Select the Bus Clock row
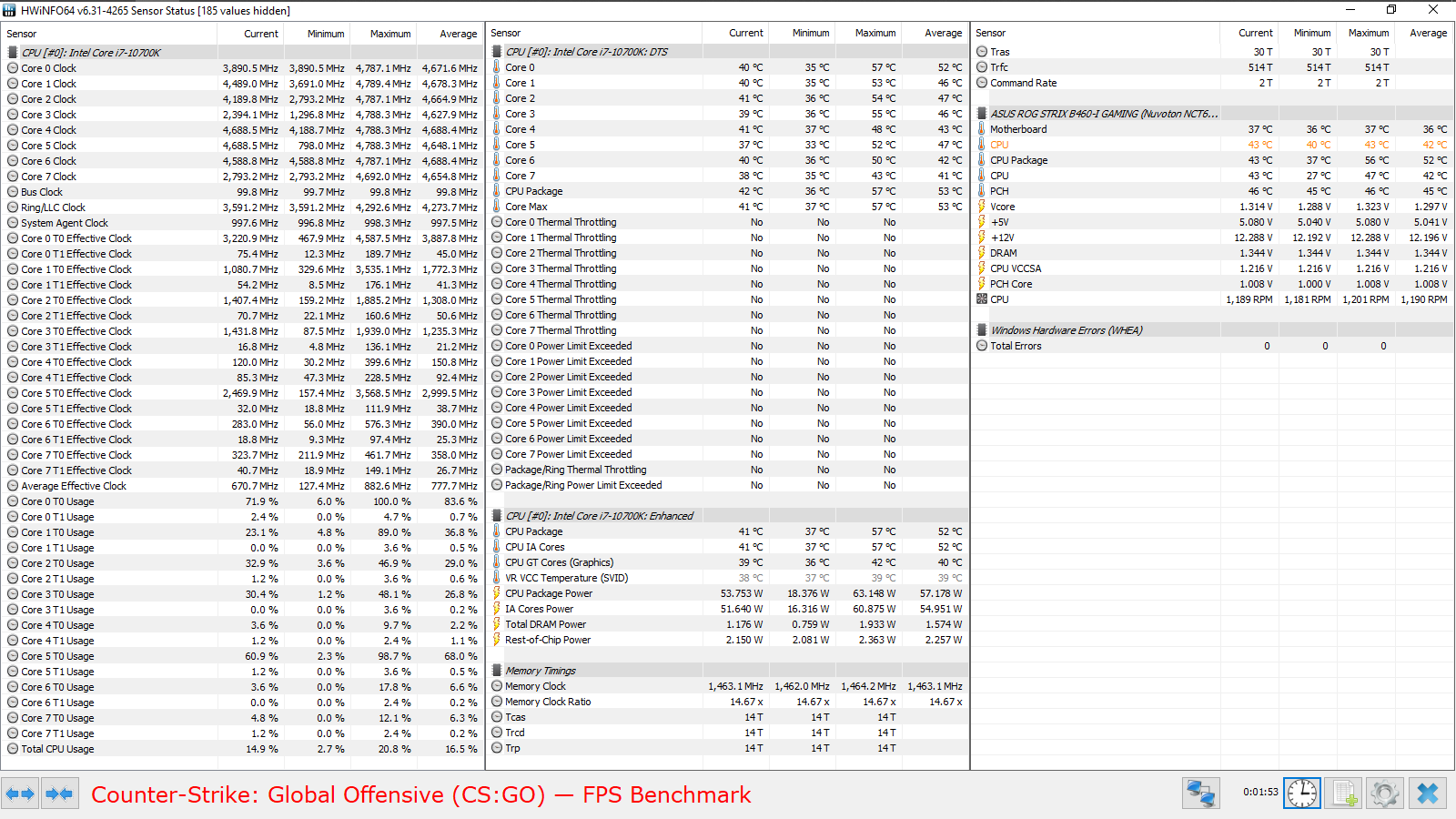The height and width of the screenshot is (819, 1456). [243, 192]
